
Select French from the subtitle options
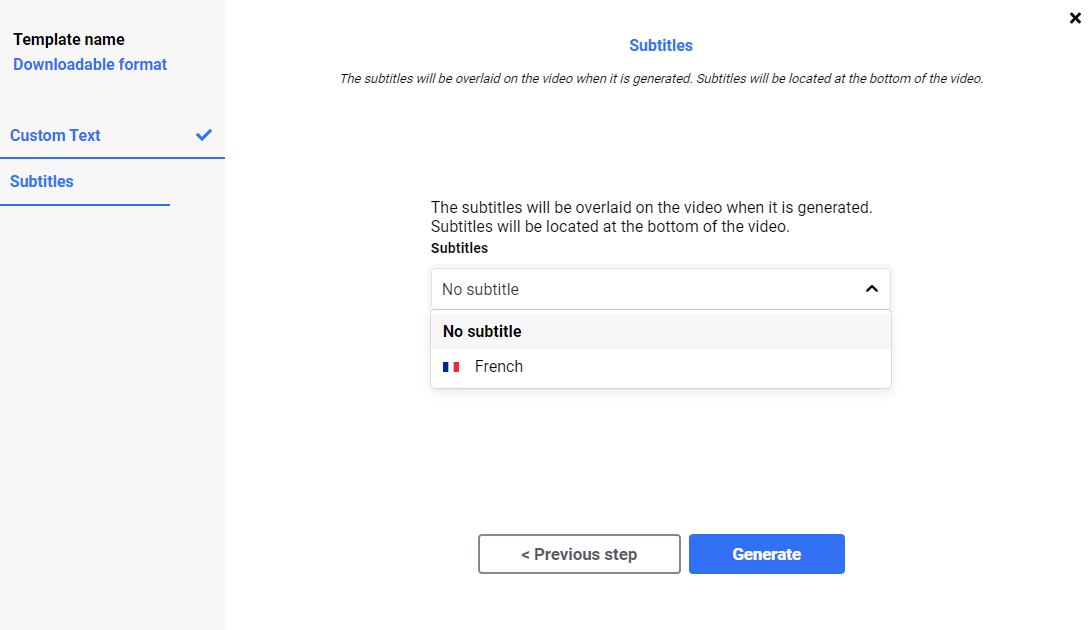coord(661,366)
